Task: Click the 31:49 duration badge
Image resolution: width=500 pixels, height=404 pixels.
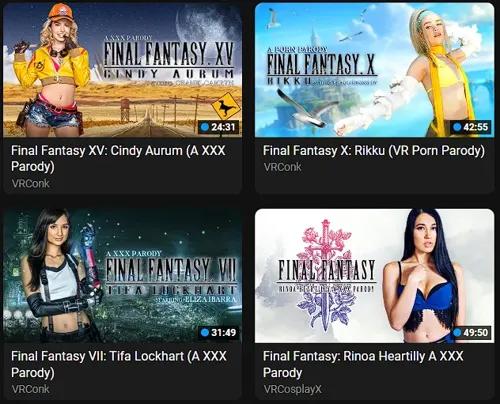Action: [x=219, y=332]
